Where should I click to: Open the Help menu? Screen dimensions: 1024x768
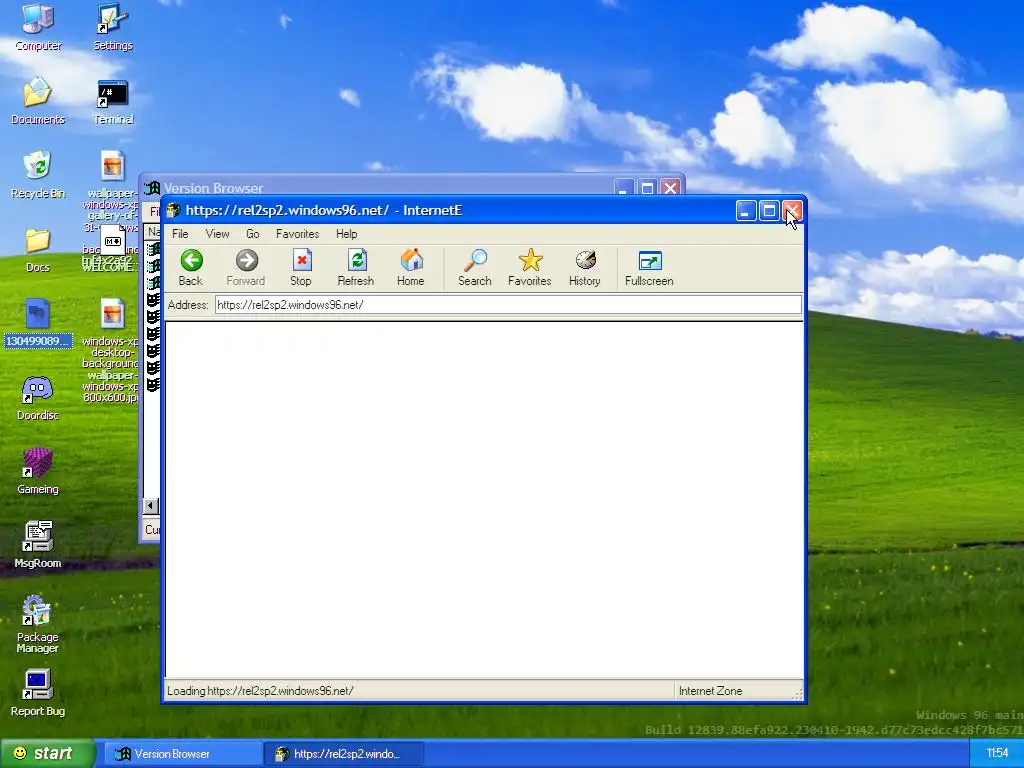347,234
